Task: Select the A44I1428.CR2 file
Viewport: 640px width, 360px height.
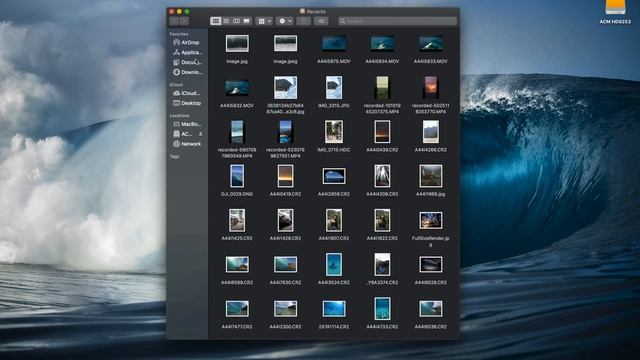Action: click(285, 220)
